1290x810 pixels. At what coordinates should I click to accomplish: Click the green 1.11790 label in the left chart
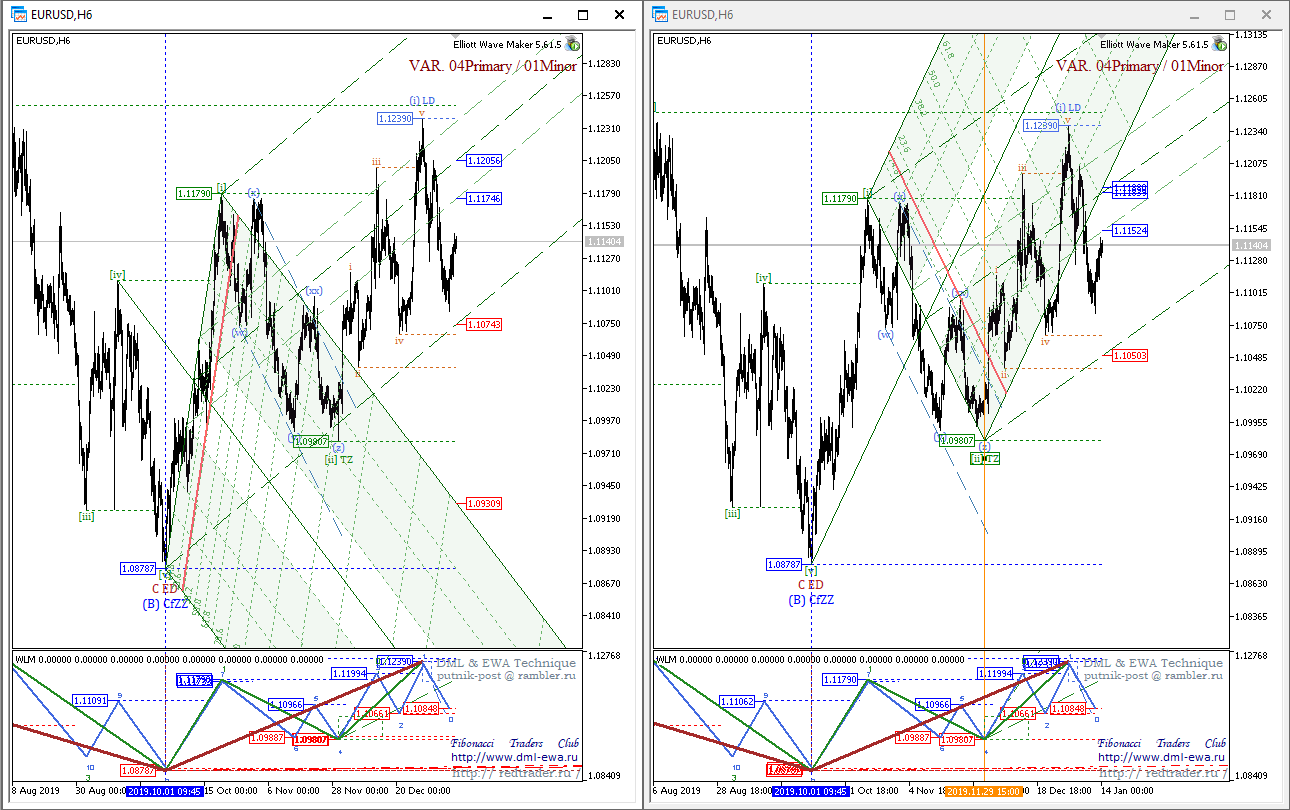(195, 194)
